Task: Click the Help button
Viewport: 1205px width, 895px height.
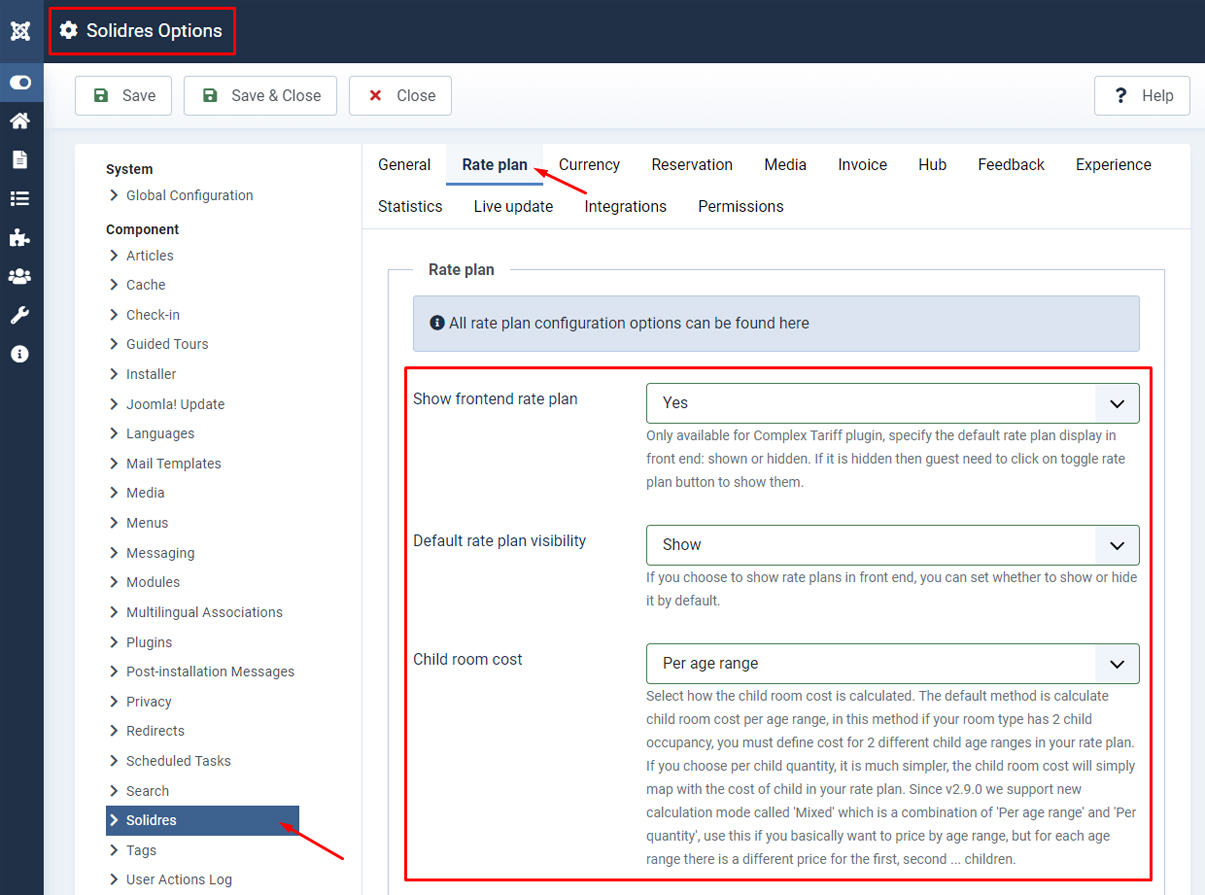Action: tap(1142, 96)
